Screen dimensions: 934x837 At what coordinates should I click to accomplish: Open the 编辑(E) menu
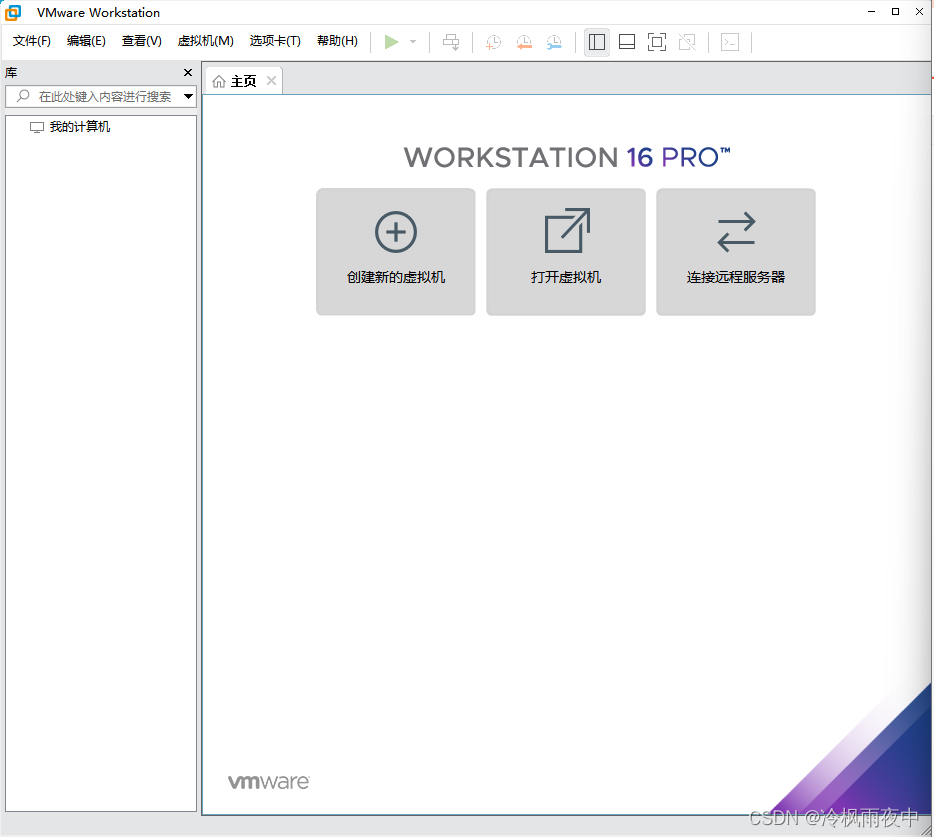point(86,41)
